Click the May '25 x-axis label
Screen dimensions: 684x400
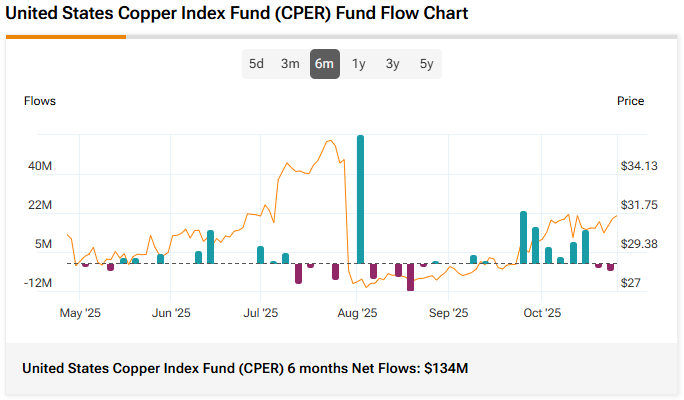coord(81,313)
